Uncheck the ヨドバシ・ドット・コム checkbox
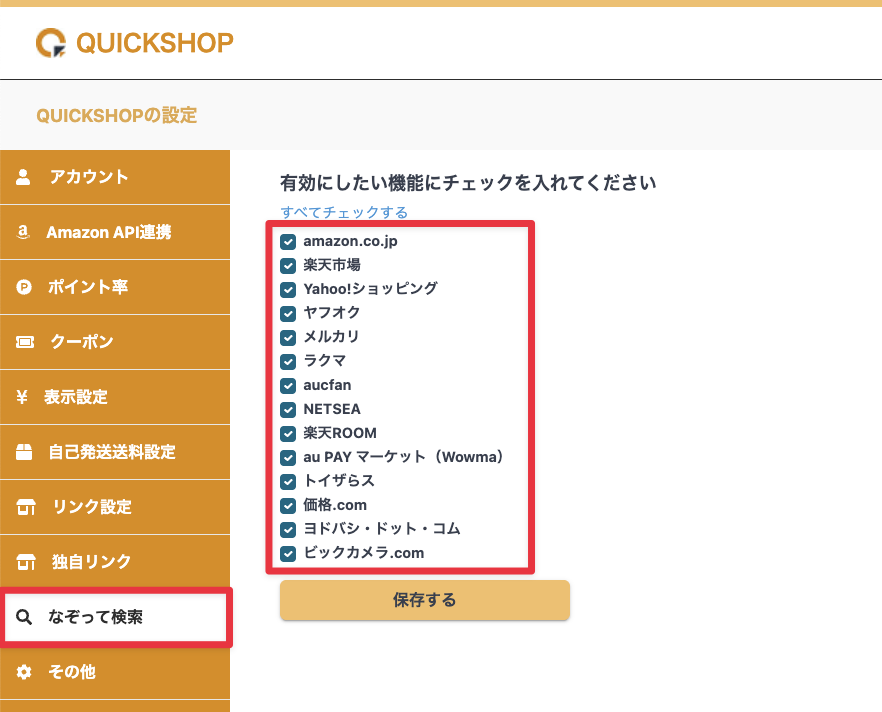882x712 pixels. click(x=288, y=529)
